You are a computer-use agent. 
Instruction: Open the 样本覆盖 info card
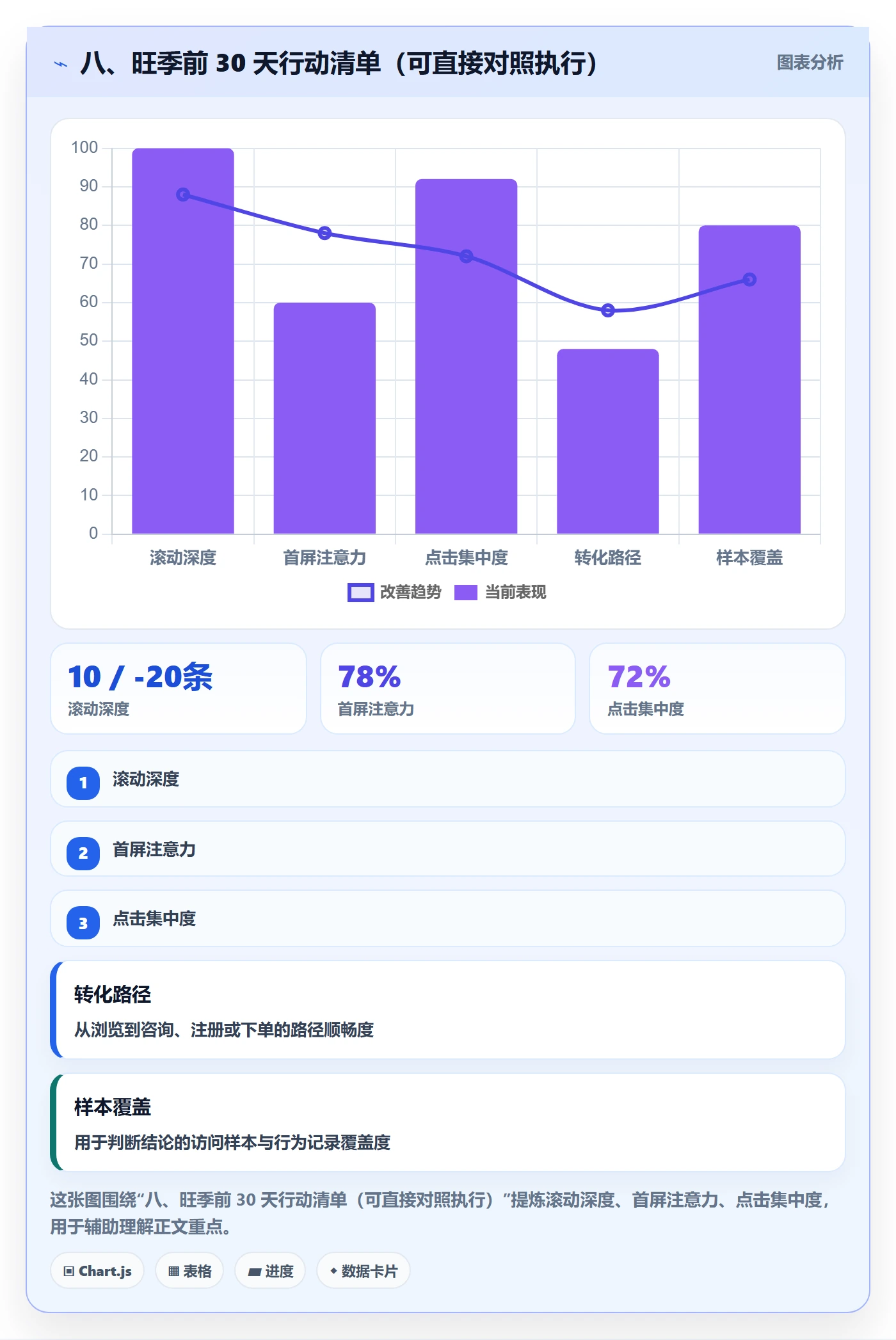448,1122
